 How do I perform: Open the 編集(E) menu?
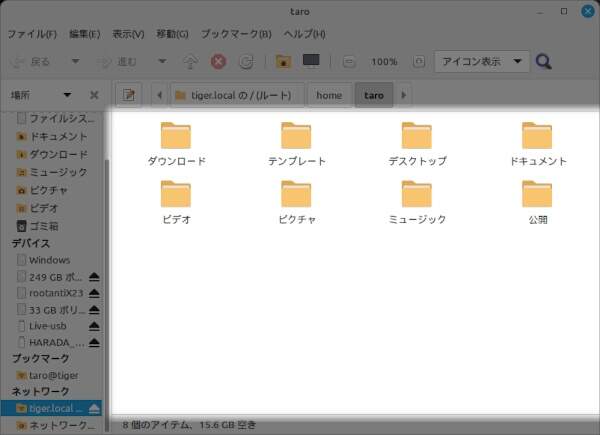pos(85,34)
